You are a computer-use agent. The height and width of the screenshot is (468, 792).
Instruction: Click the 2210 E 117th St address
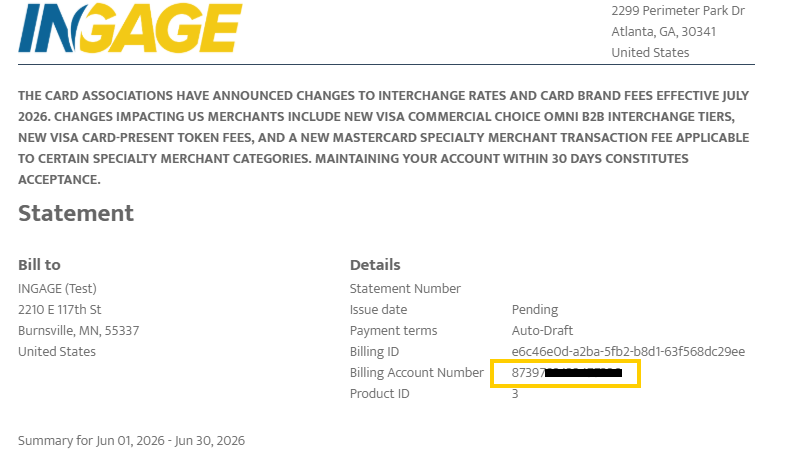pyautogui.click(x=60, y=309)
